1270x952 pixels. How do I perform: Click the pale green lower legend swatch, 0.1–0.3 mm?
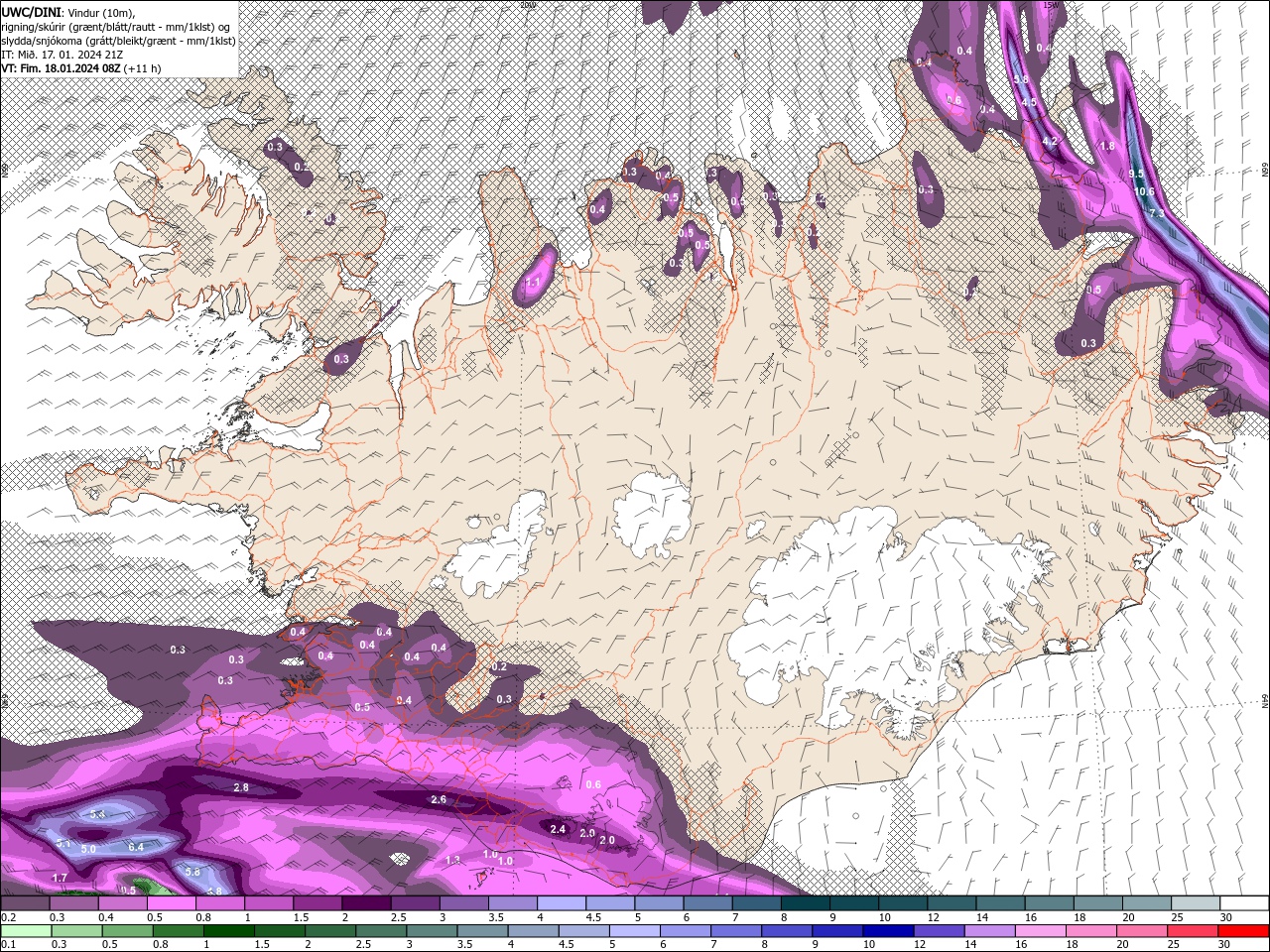pyautogui.click(x=25, y=931)
